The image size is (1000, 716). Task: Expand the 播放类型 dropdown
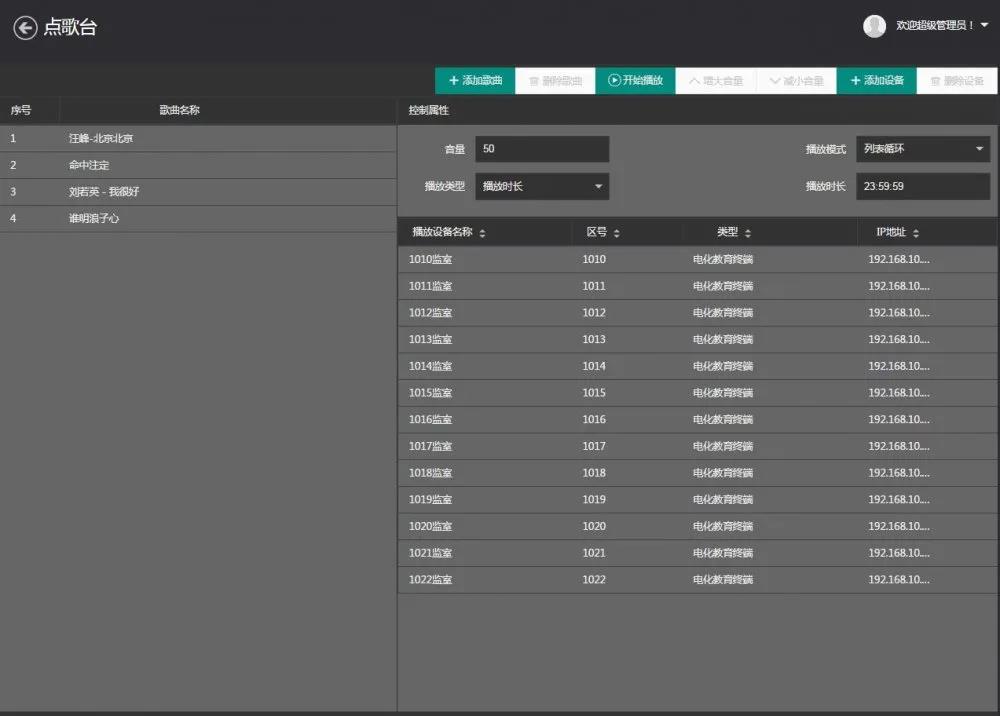tap(541, 186)
